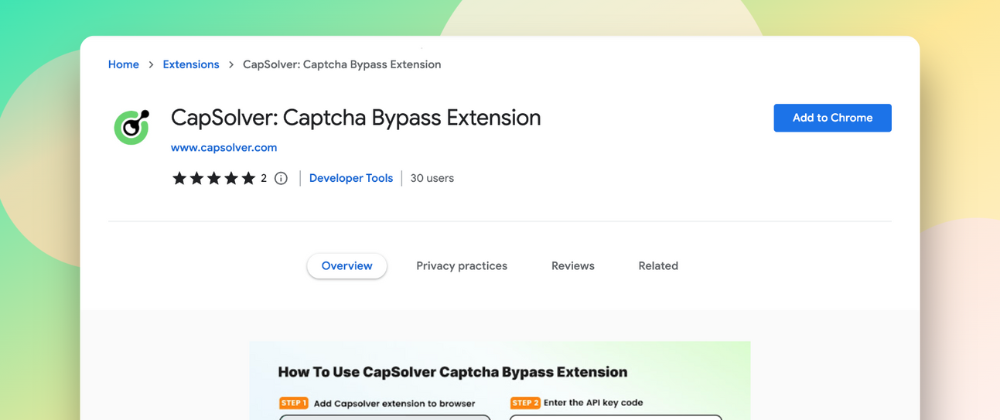Visit www.capsolver.com website link

224,148
